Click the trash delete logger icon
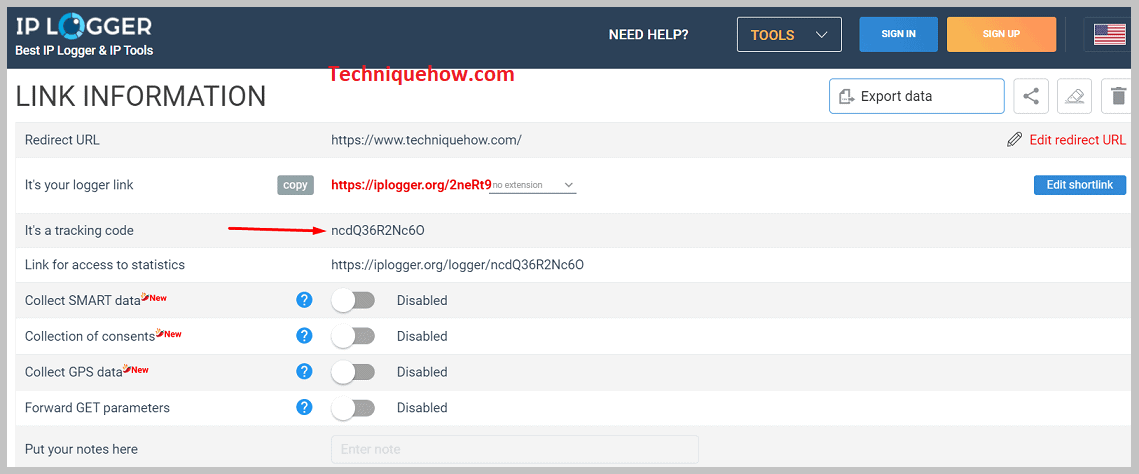The width and height of the screenshot is (1139, 474). click(x=1117, y=97)
